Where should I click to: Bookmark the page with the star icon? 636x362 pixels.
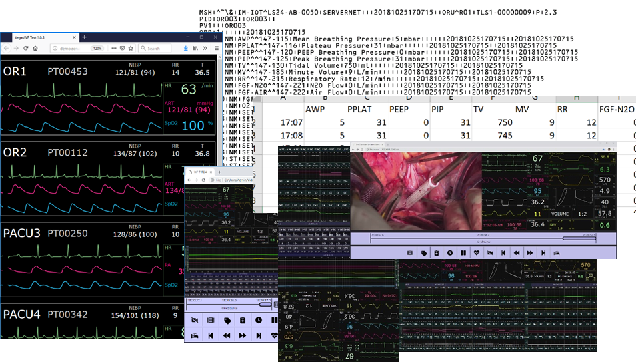[x=131, y=48]
